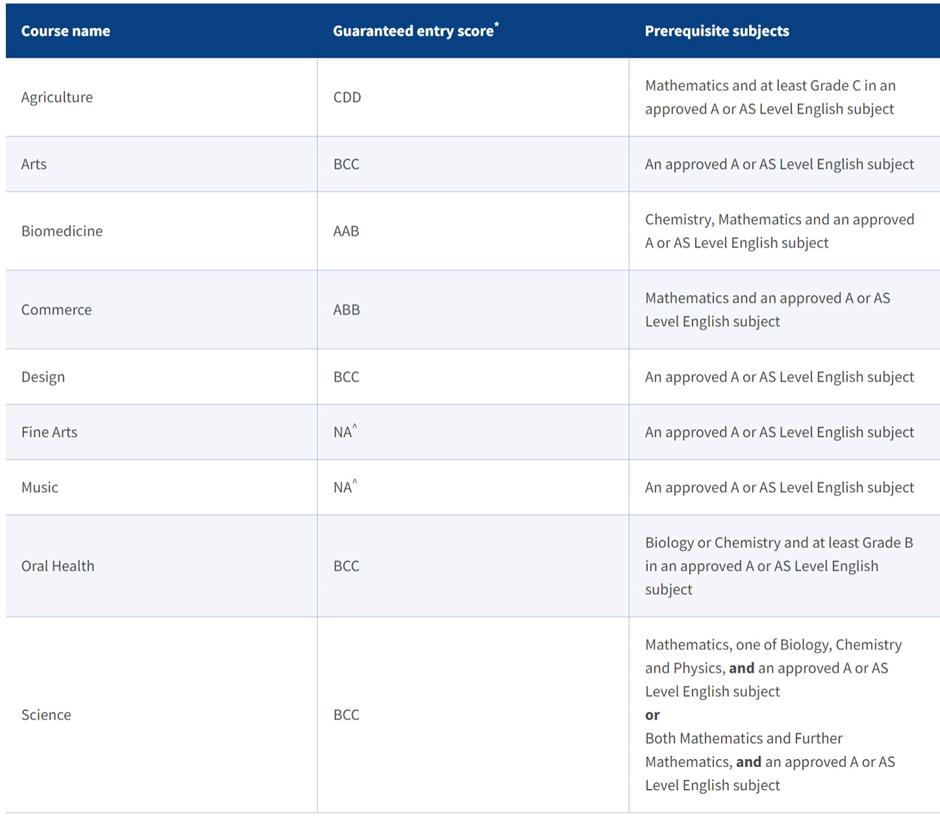Screen dimensions: 940x826
Task: Click the Fine Arts course name
Action: (49, 432)
